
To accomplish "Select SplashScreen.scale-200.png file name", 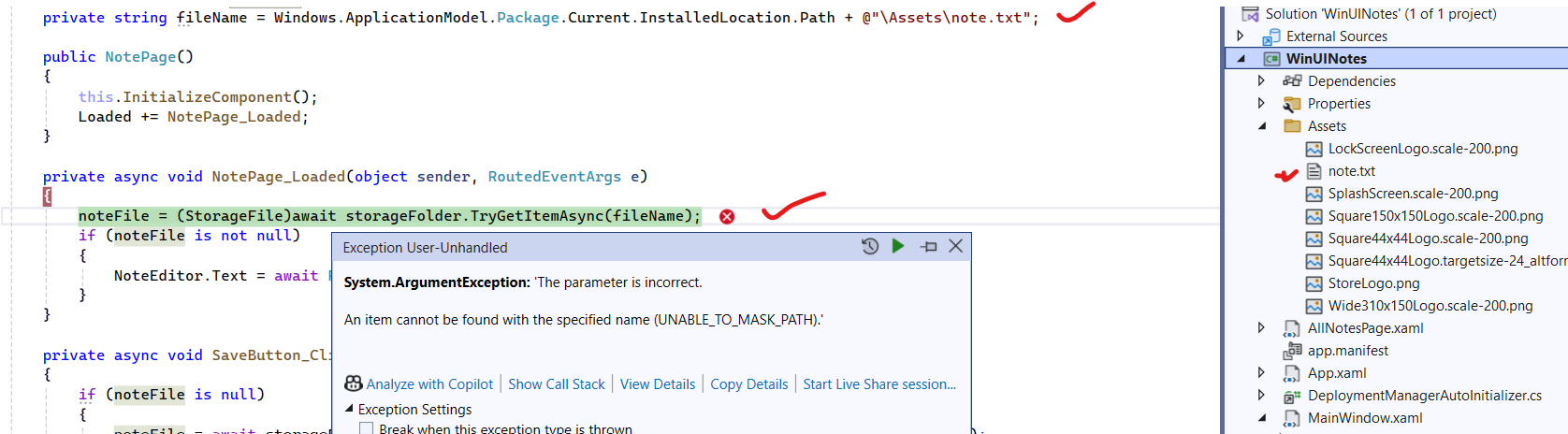I will pyautogui.click(x=1413, y=194).
